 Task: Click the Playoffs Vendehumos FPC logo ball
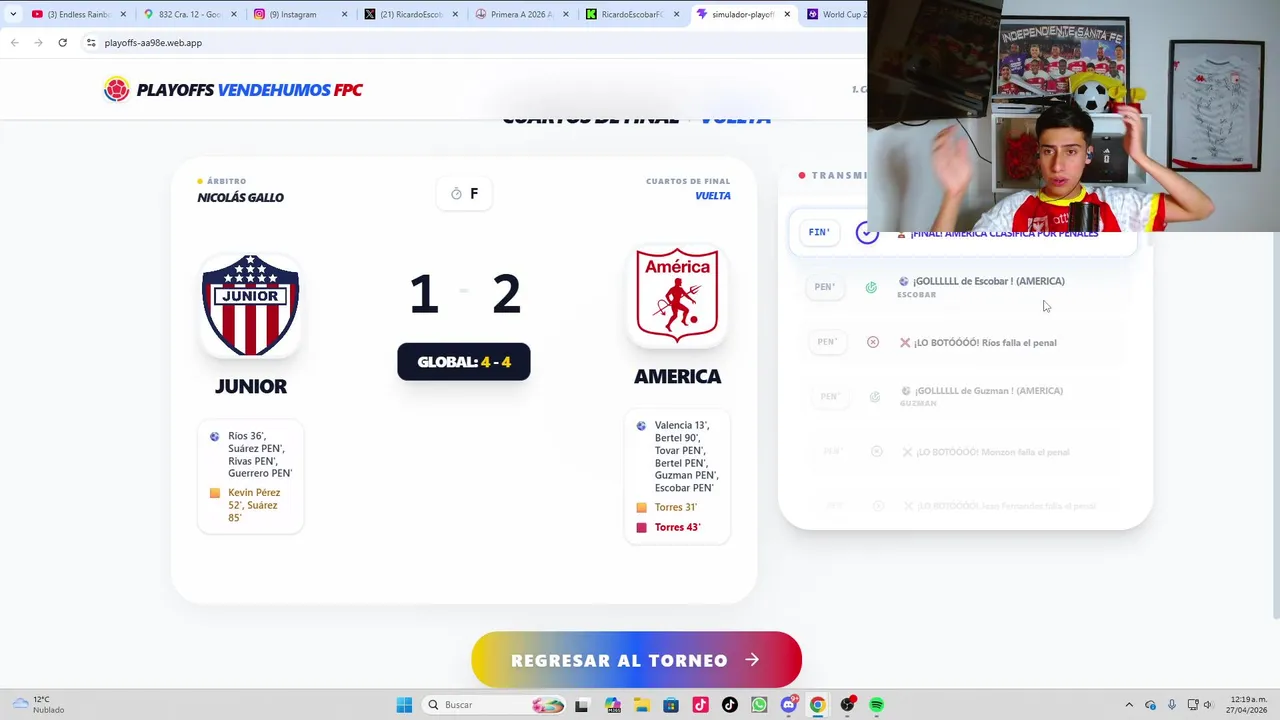[x=117, y=90]
